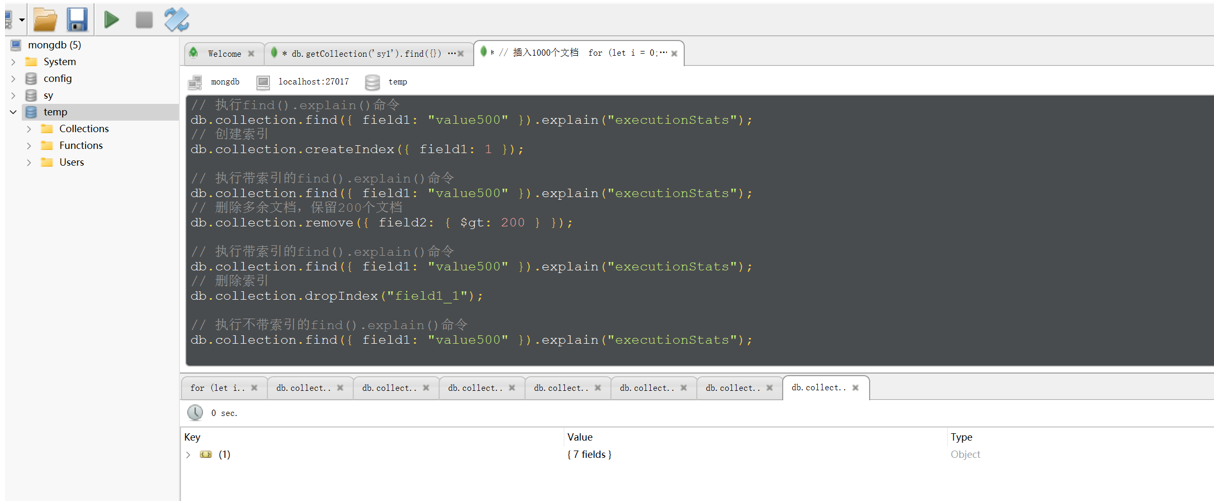The width and height of the screenshot is (1214, 501).
Task: Click the Save script floppy icon
Action: (77, 19)
